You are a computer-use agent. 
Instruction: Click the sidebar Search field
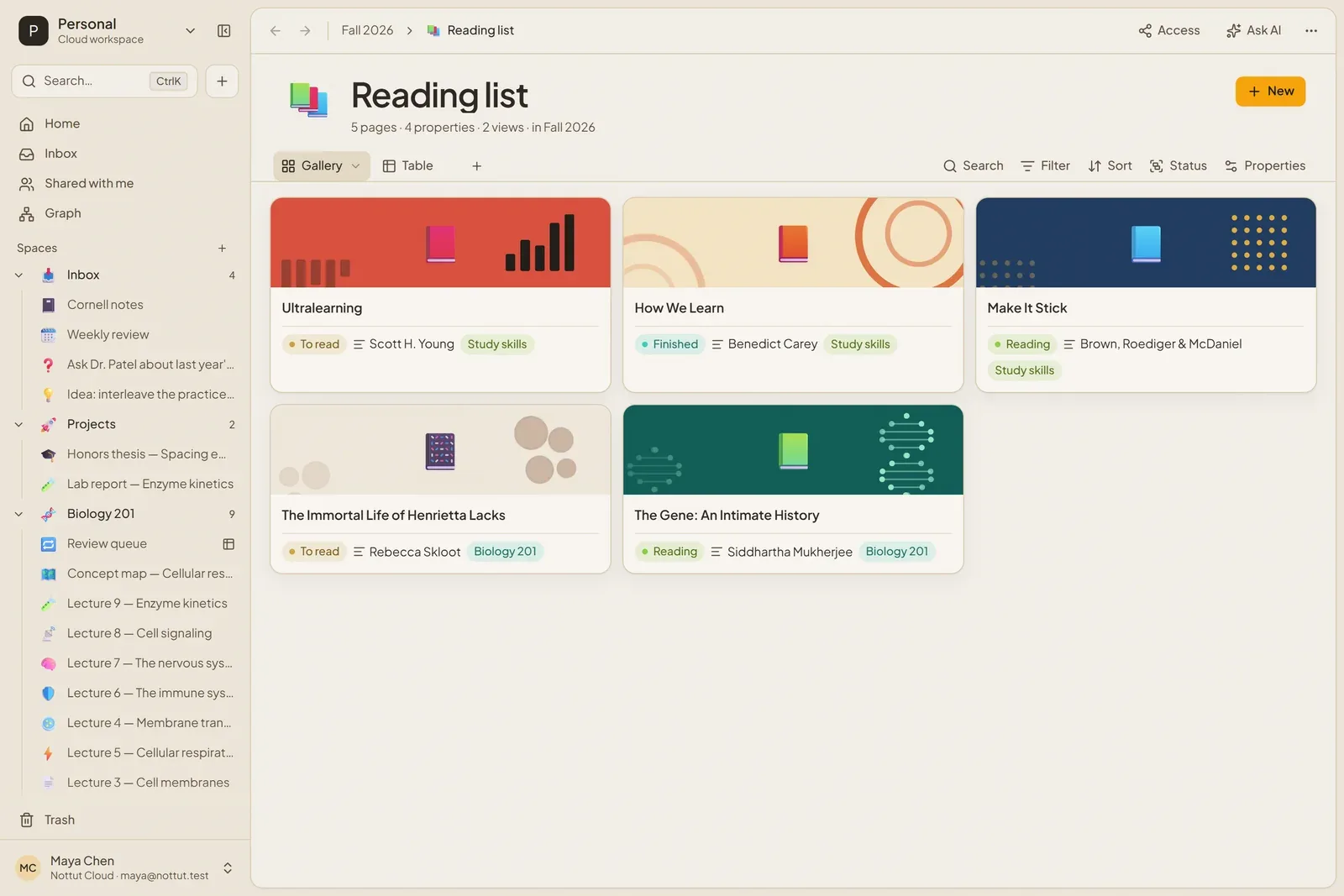[x=104, y=81]
